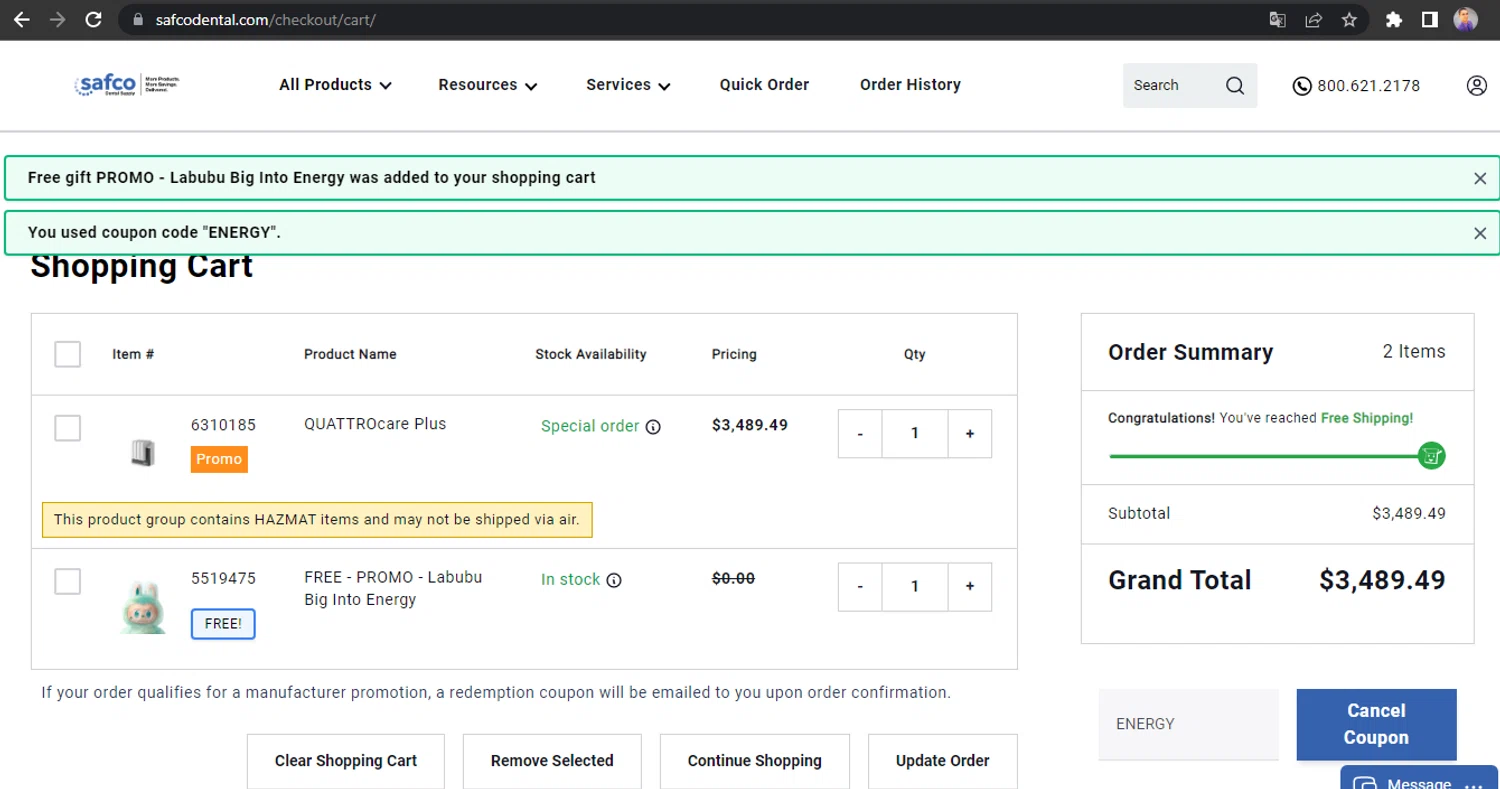Expand the Resources menu
The height and width of the screenshot is (789, 1500).
click(488, 85)
